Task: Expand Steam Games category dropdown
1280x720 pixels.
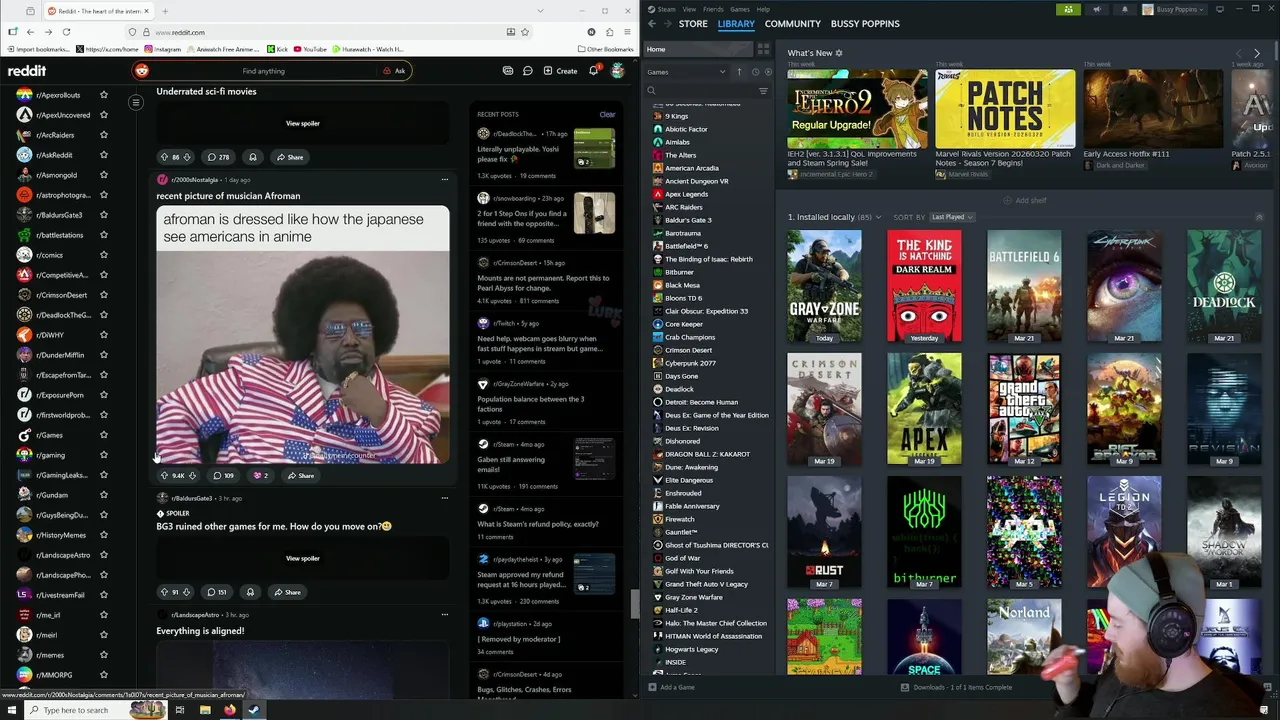Action: click(x=722, y=72)
